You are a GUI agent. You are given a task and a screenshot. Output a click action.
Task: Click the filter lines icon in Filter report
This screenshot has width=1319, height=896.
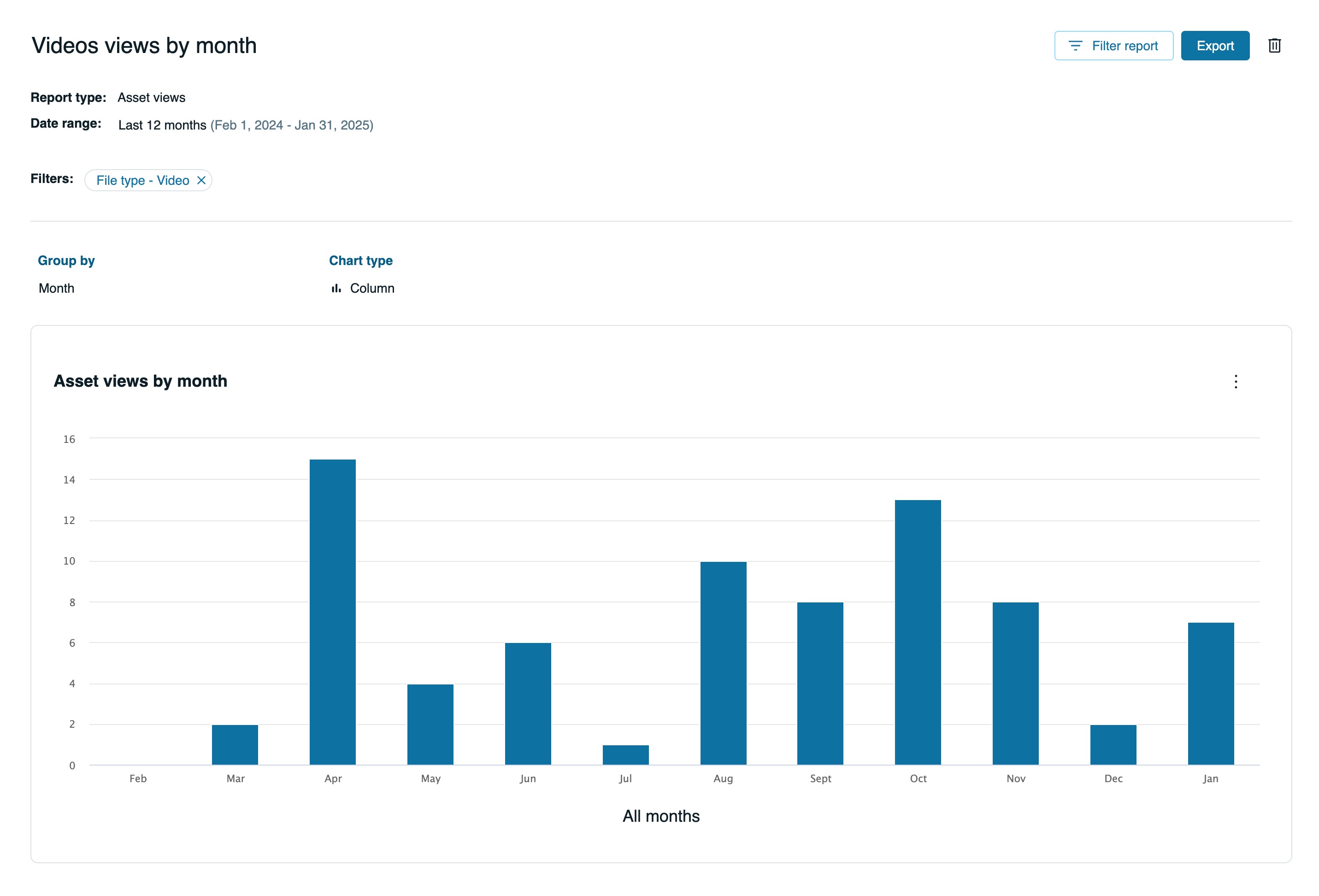1076,45
